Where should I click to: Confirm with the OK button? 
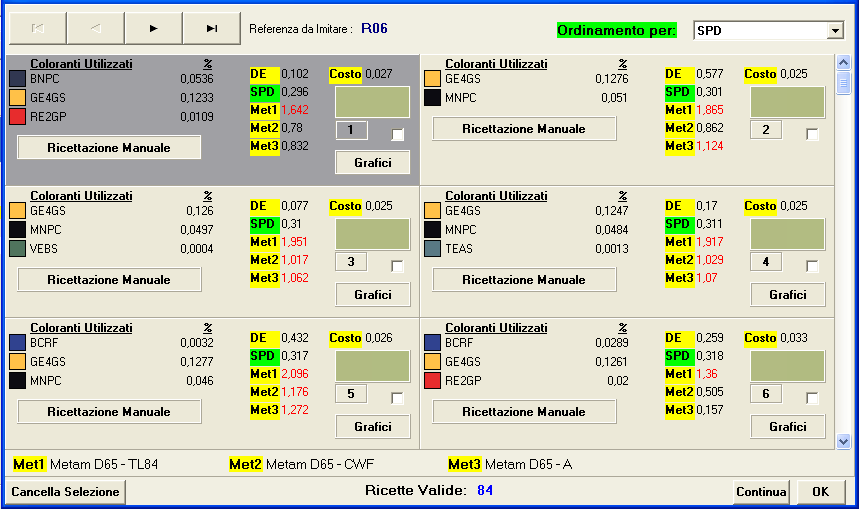pos(820,492)
